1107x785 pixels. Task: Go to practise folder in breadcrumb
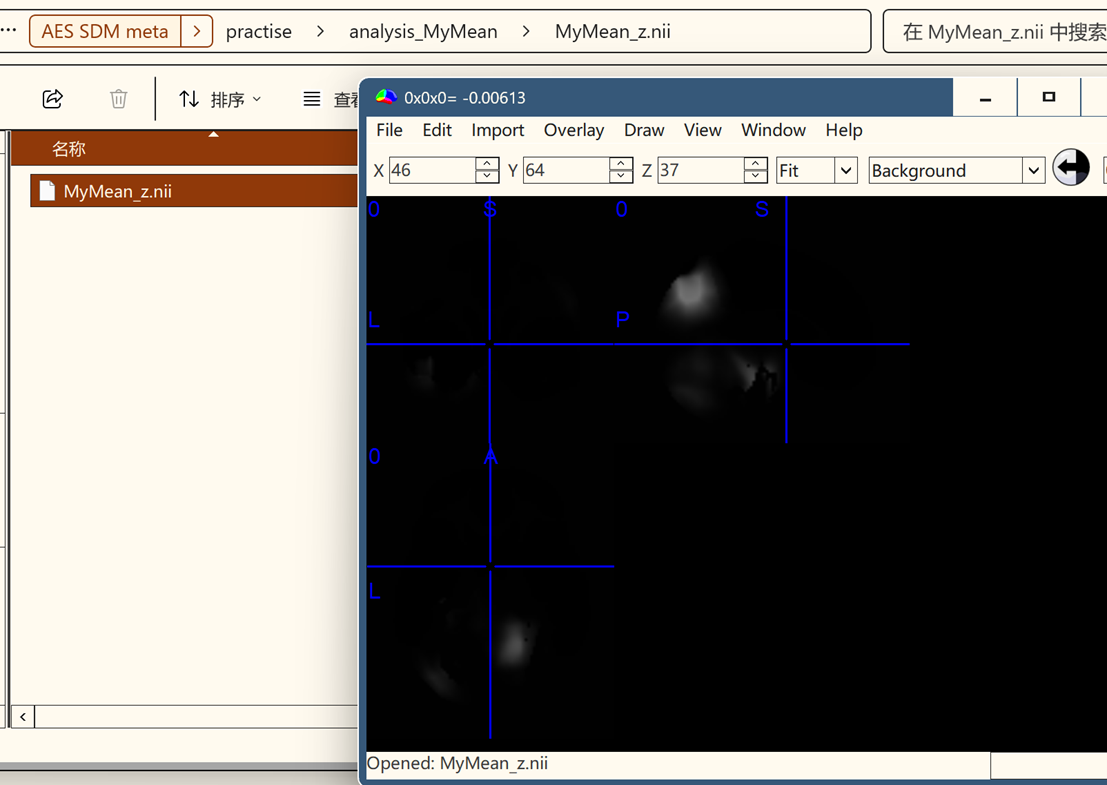pyautogui.click(x=259, y=31)
